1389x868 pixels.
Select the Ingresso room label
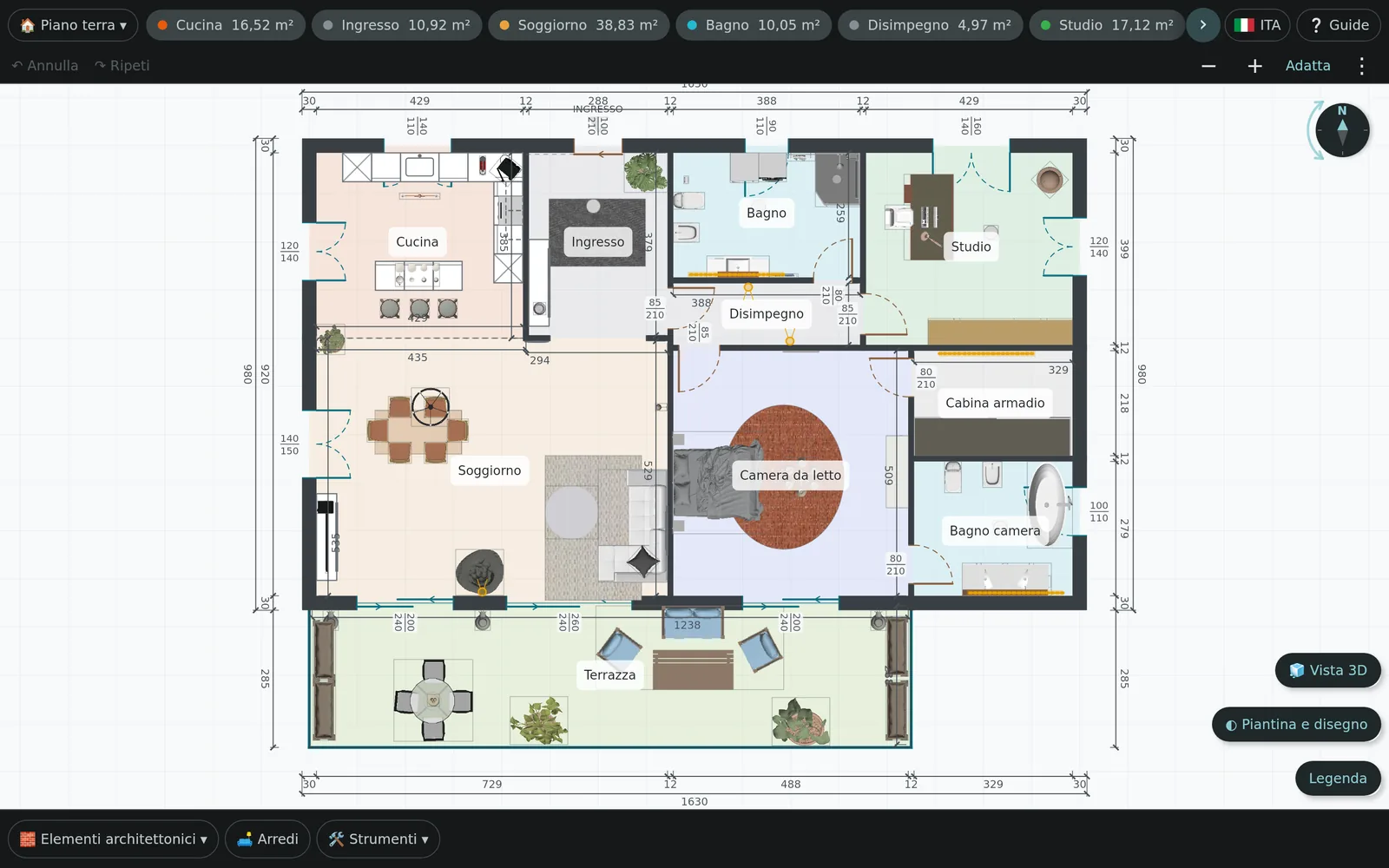(597, 241)
